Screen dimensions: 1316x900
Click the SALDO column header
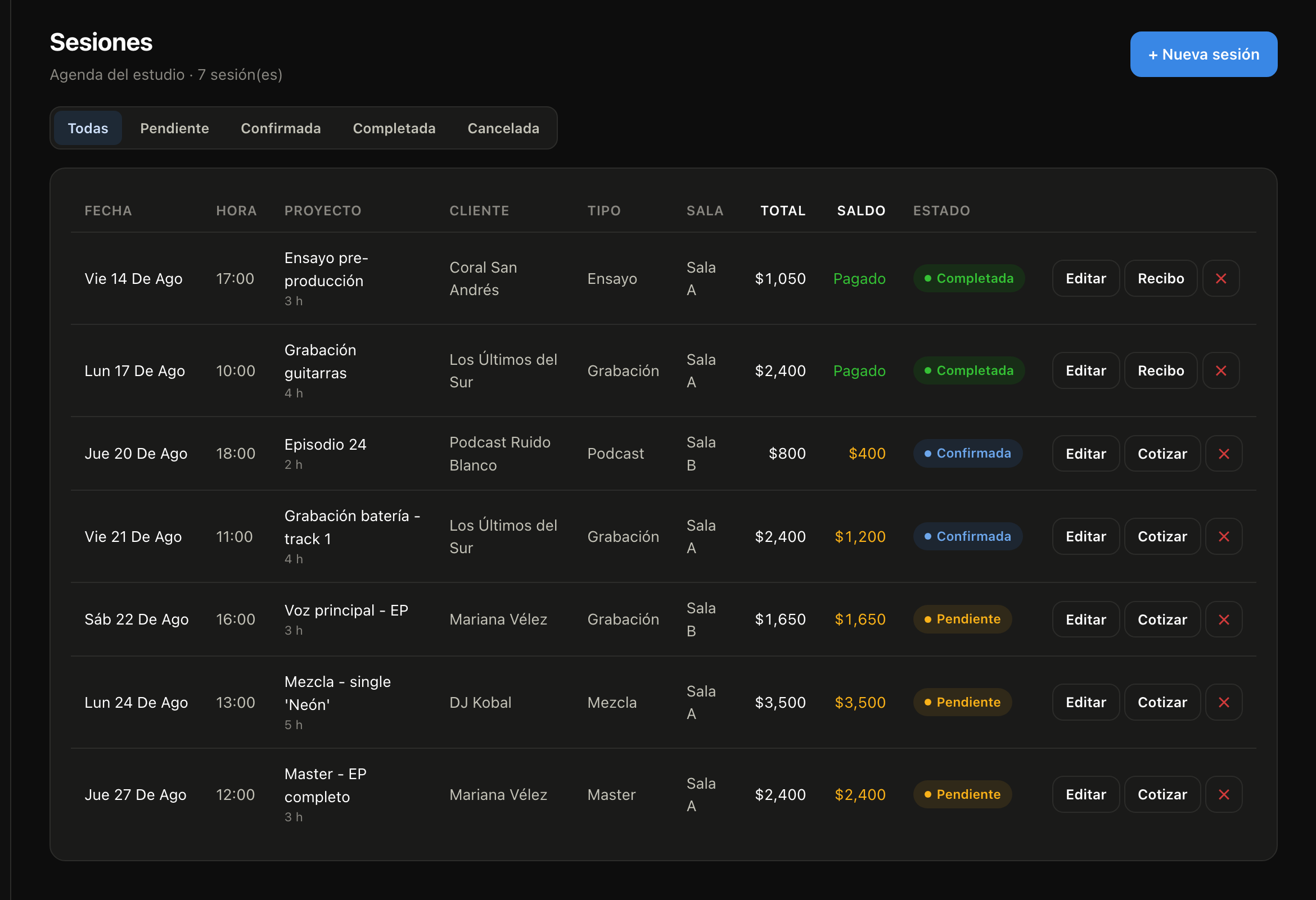(x=860, y=211)
